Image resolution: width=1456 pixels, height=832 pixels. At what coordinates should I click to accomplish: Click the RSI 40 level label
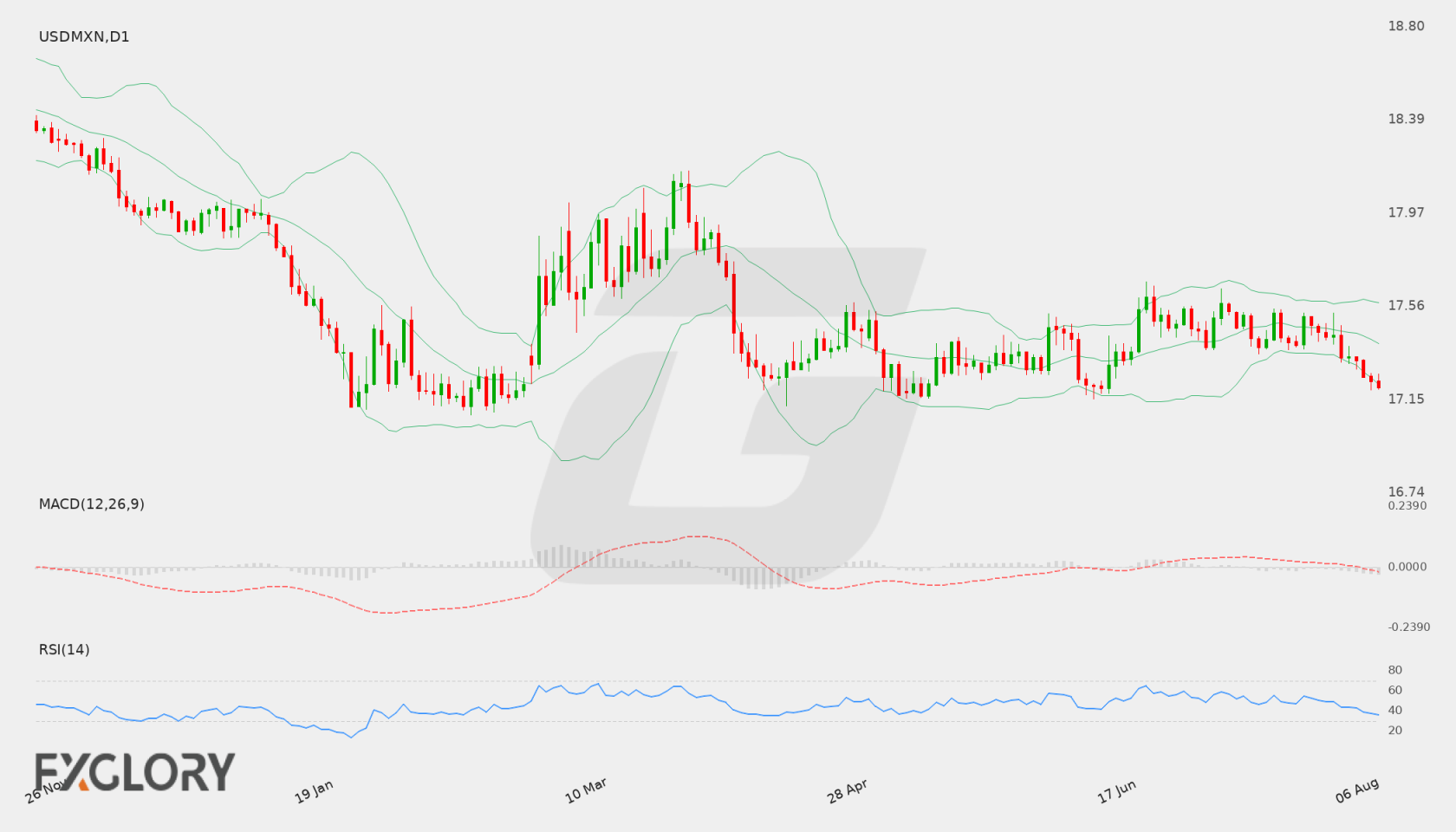[1394, 710]
